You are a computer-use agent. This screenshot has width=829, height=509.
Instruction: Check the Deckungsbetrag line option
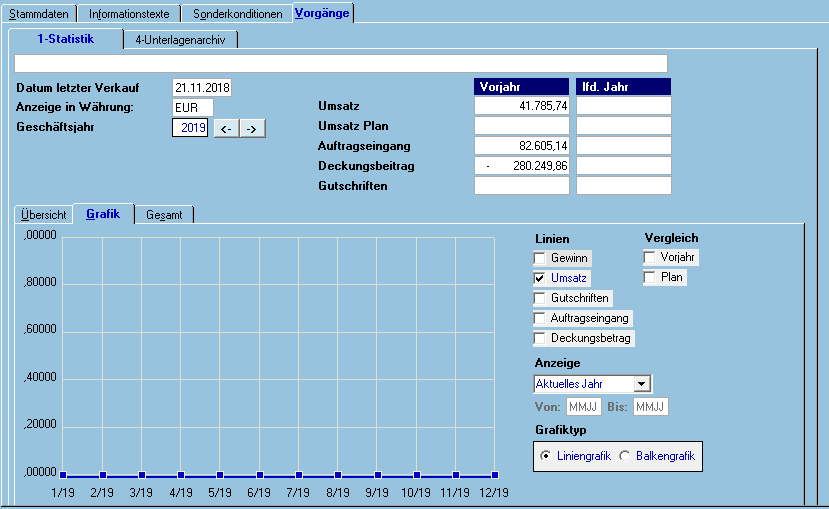[539, 338]
